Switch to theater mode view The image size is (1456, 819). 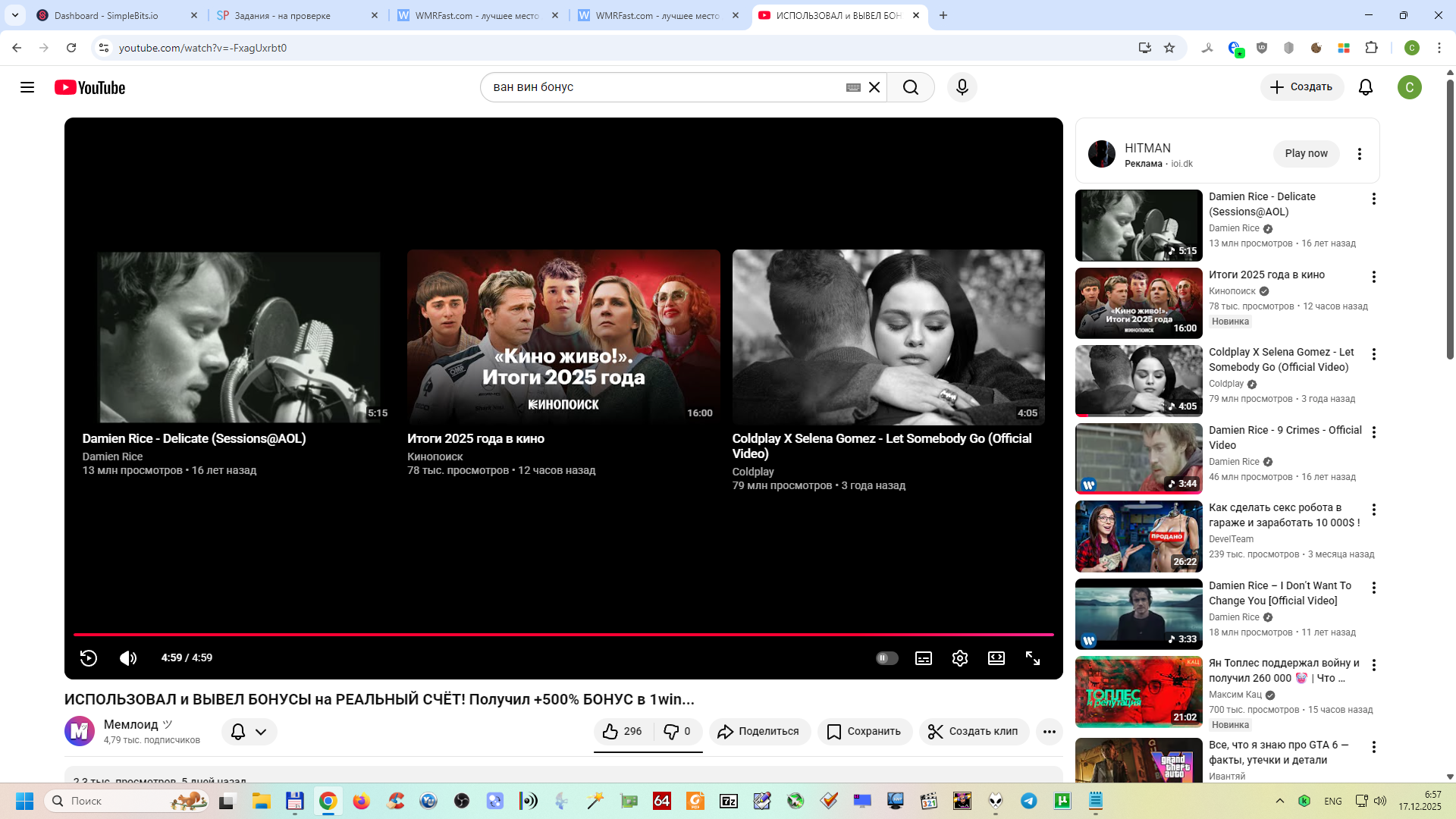[x=996, y=658]
